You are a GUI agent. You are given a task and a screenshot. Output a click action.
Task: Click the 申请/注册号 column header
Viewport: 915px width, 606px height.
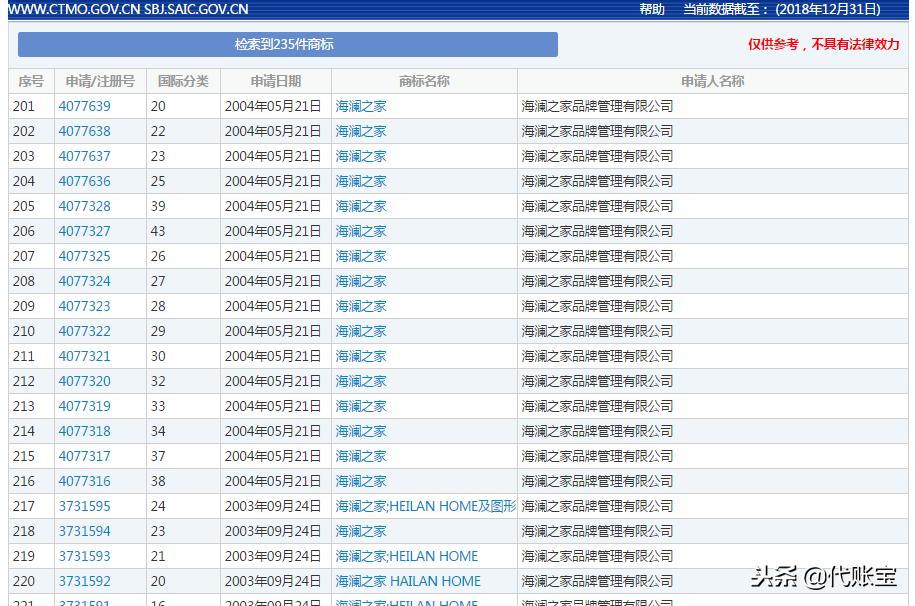point(100,81)
